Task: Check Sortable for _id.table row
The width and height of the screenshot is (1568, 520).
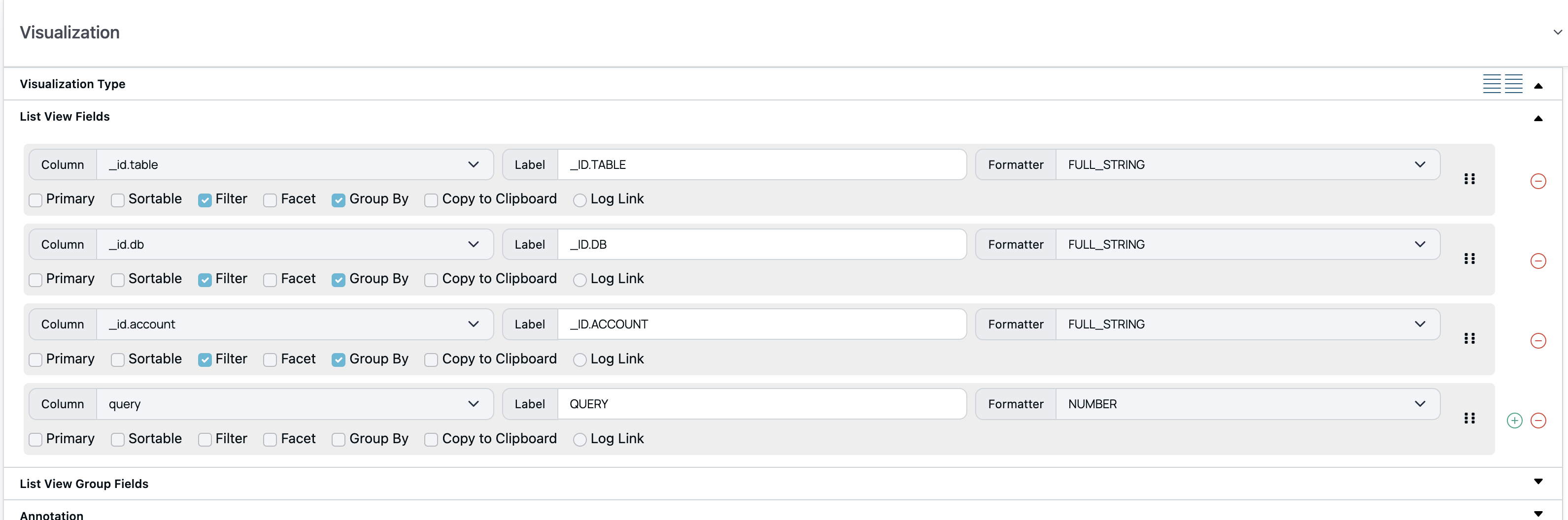Action: [x=117, y=200]
